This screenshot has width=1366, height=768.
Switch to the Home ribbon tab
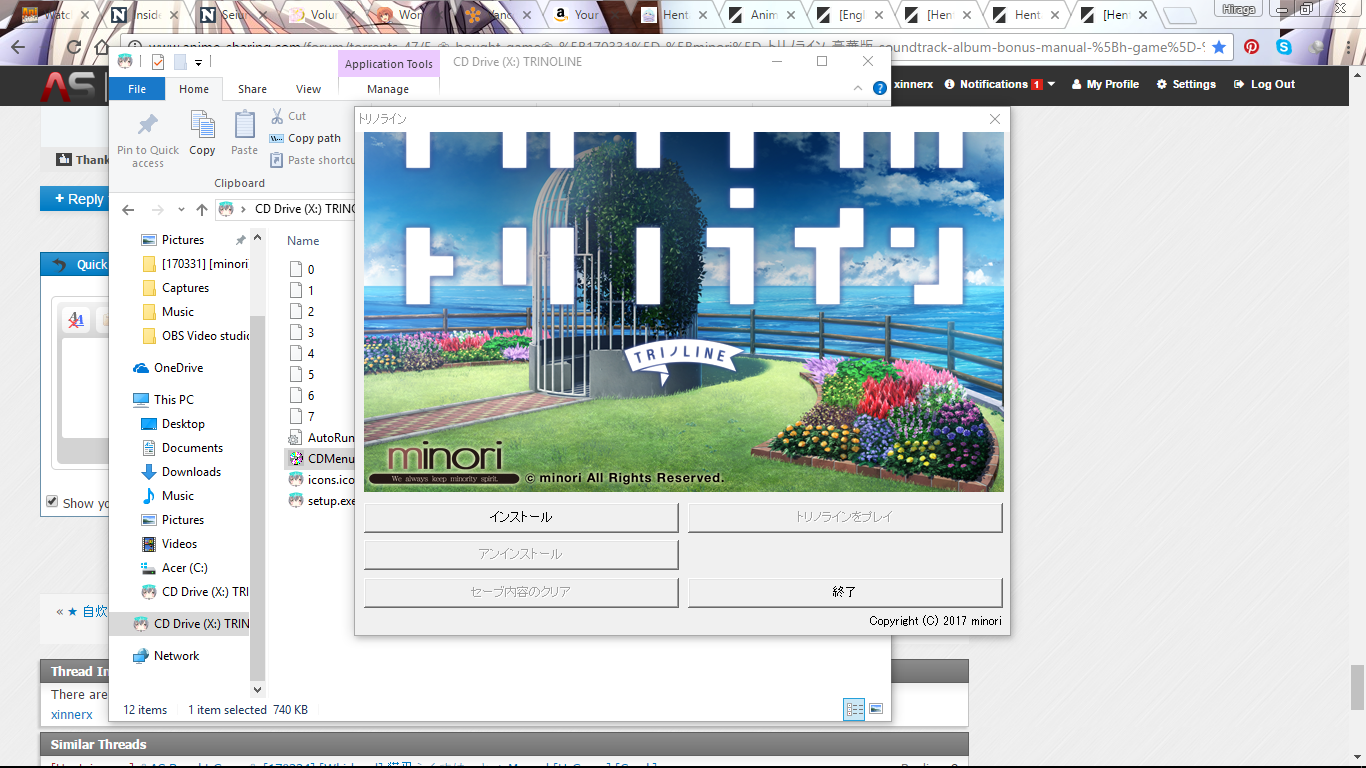click(194, 89)
